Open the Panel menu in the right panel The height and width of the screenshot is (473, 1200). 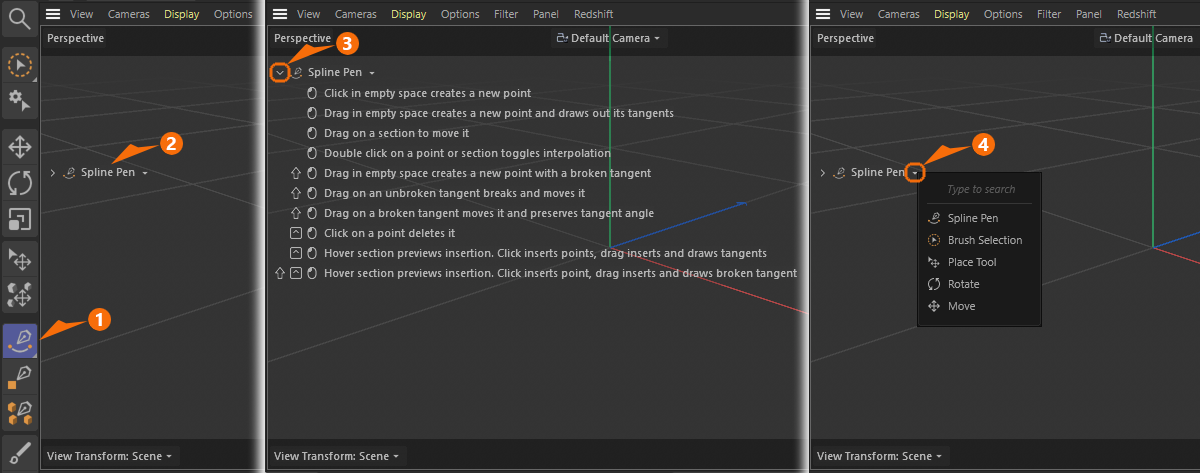pyautogui.click(x=1089, y=14)
